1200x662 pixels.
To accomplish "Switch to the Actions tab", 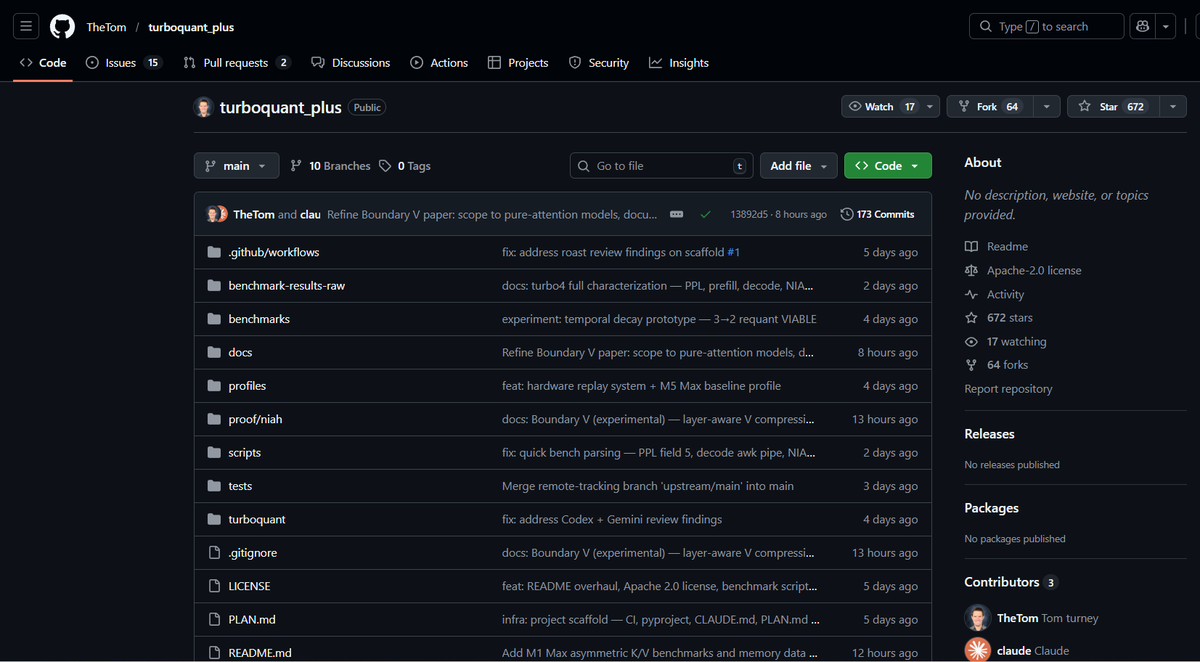I will point(439,62).
